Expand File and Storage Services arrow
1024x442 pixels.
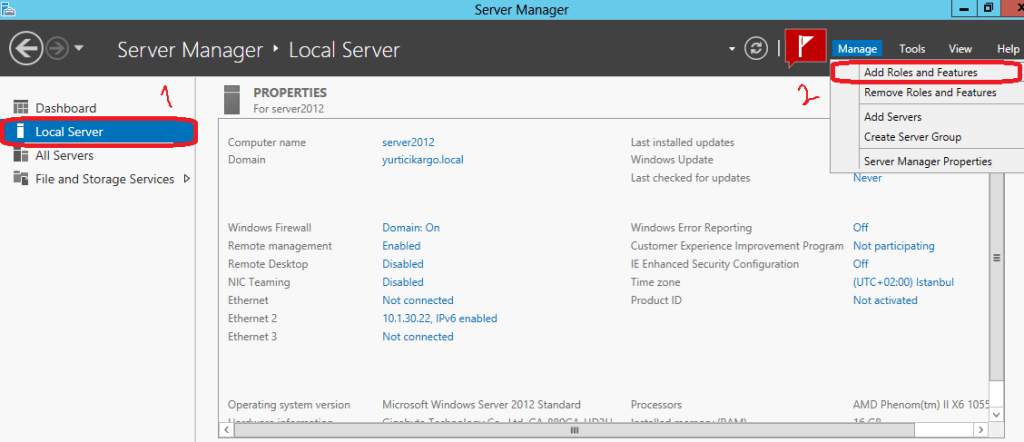pyautogui.click(x=187, y=179)
